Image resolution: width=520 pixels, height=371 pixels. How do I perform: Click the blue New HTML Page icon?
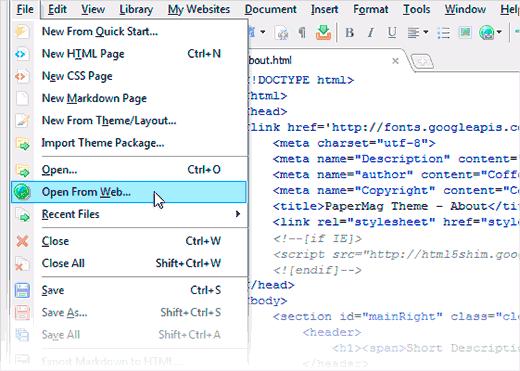click(x=21, y=54)
